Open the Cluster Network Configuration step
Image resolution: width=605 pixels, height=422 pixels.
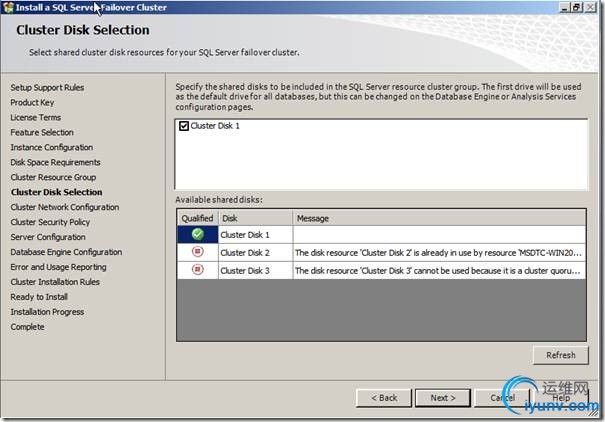64,207
